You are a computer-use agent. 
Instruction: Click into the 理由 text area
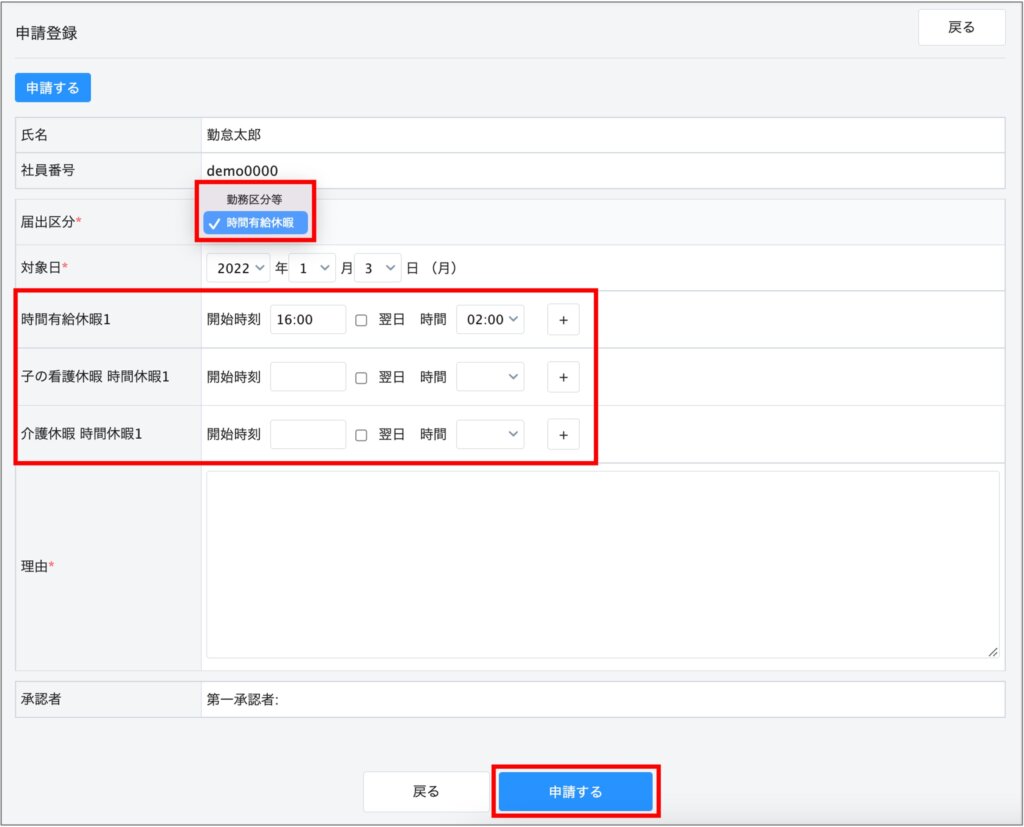click(x=602, y=565)
